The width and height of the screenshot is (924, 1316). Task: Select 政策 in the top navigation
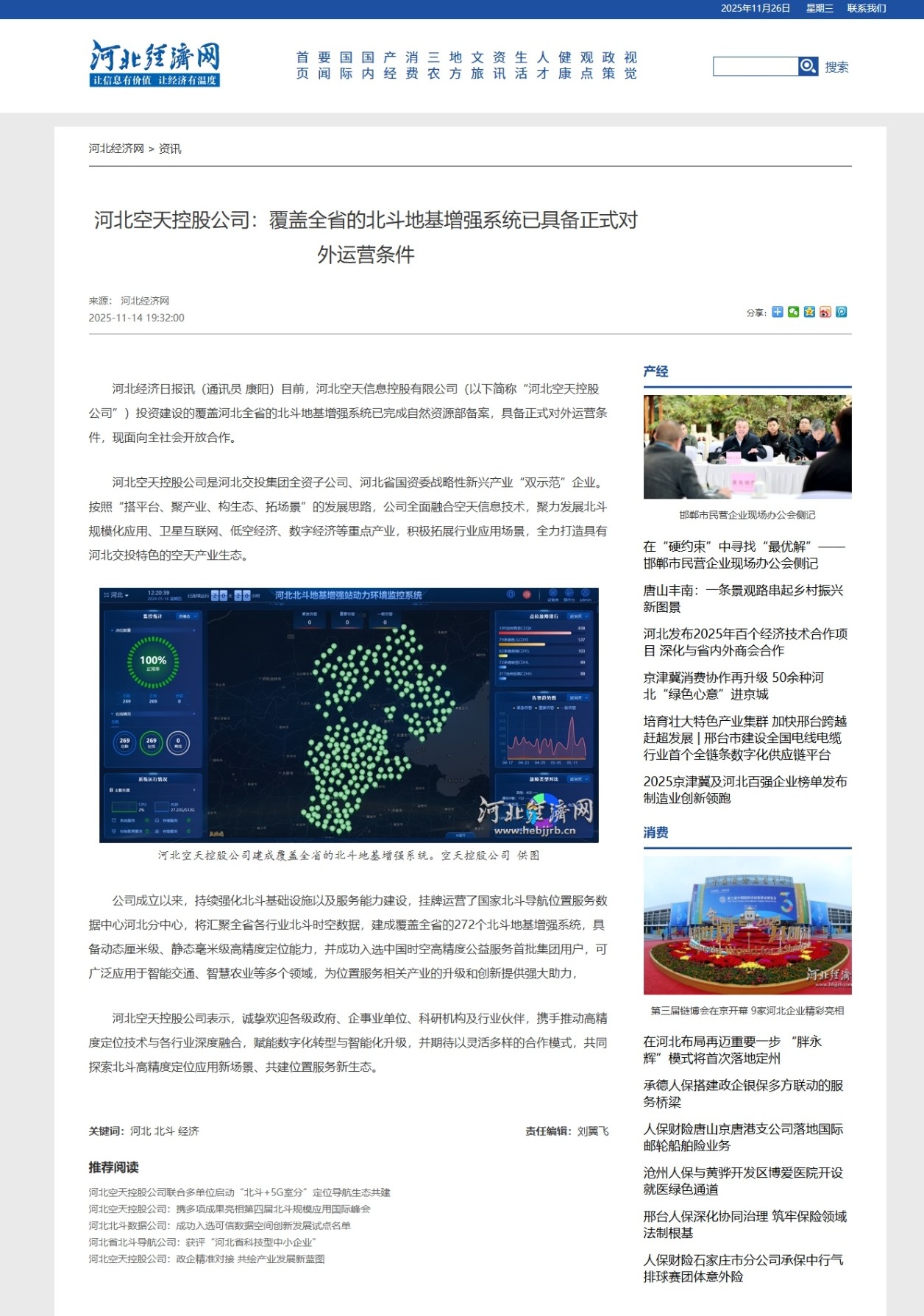point(608,65)
